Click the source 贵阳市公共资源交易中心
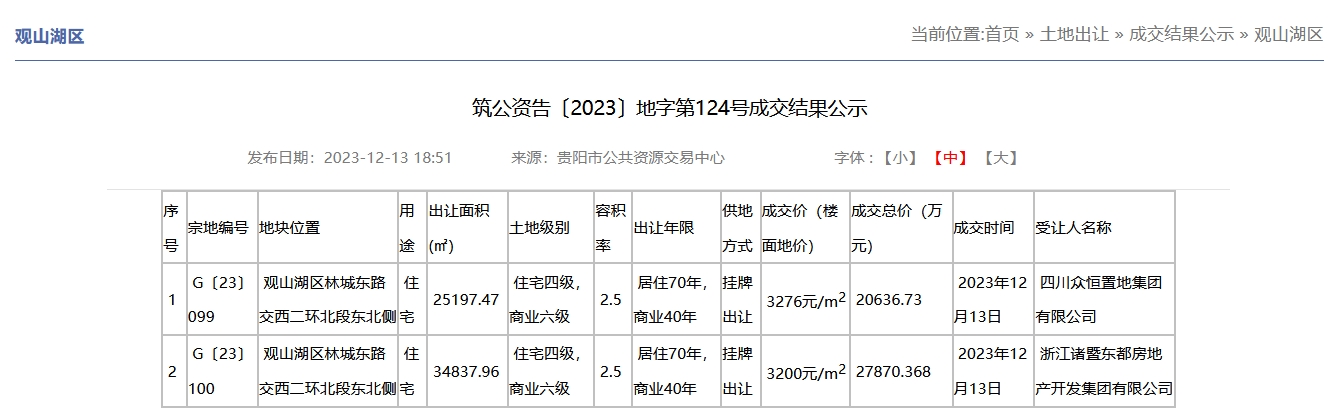The height and width of the screenshot is (420, 1338). (x=640, y=158)
